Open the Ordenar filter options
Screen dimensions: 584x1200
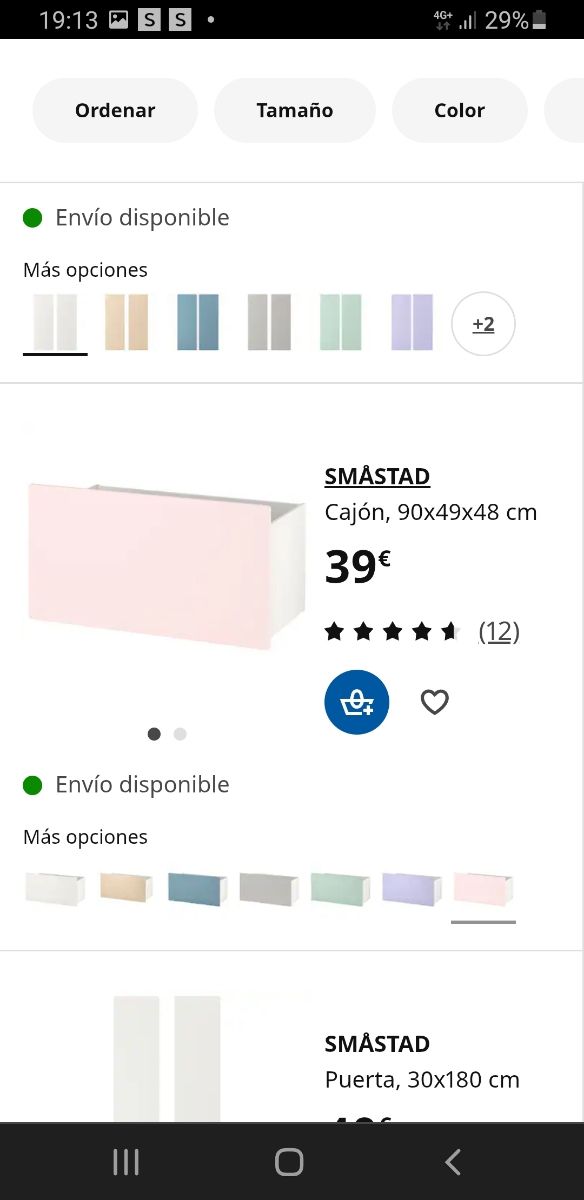tap(114, 110)
